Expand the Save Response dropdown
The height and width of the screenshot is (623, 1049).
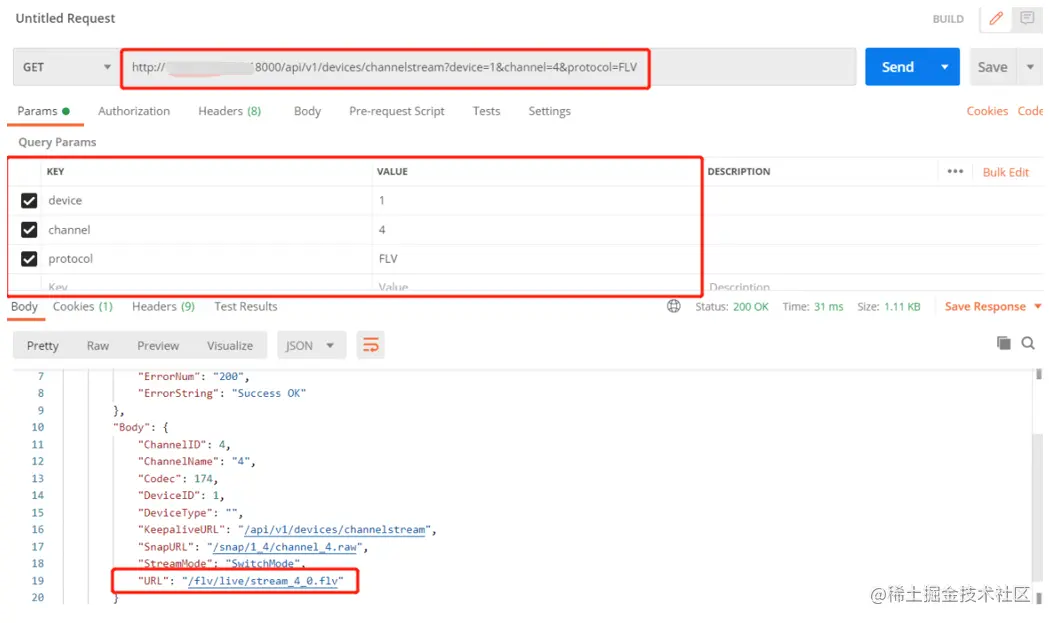[x=1038, y=306]
